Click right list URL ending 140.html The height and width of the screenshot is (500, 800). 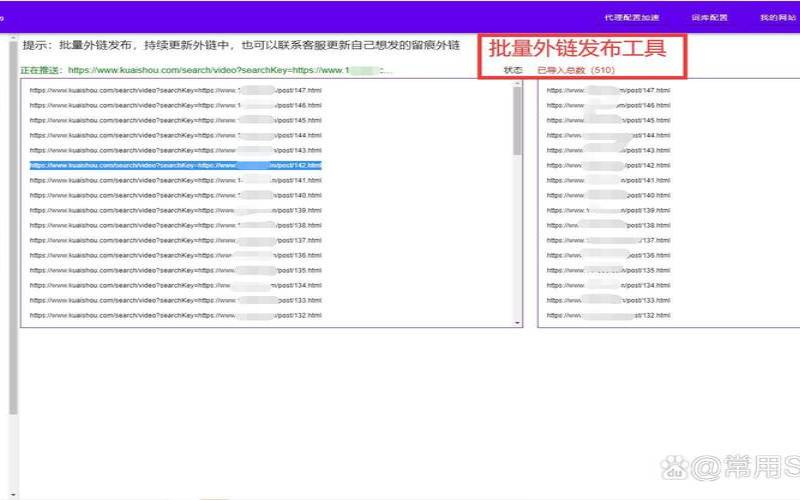(609, 195)
